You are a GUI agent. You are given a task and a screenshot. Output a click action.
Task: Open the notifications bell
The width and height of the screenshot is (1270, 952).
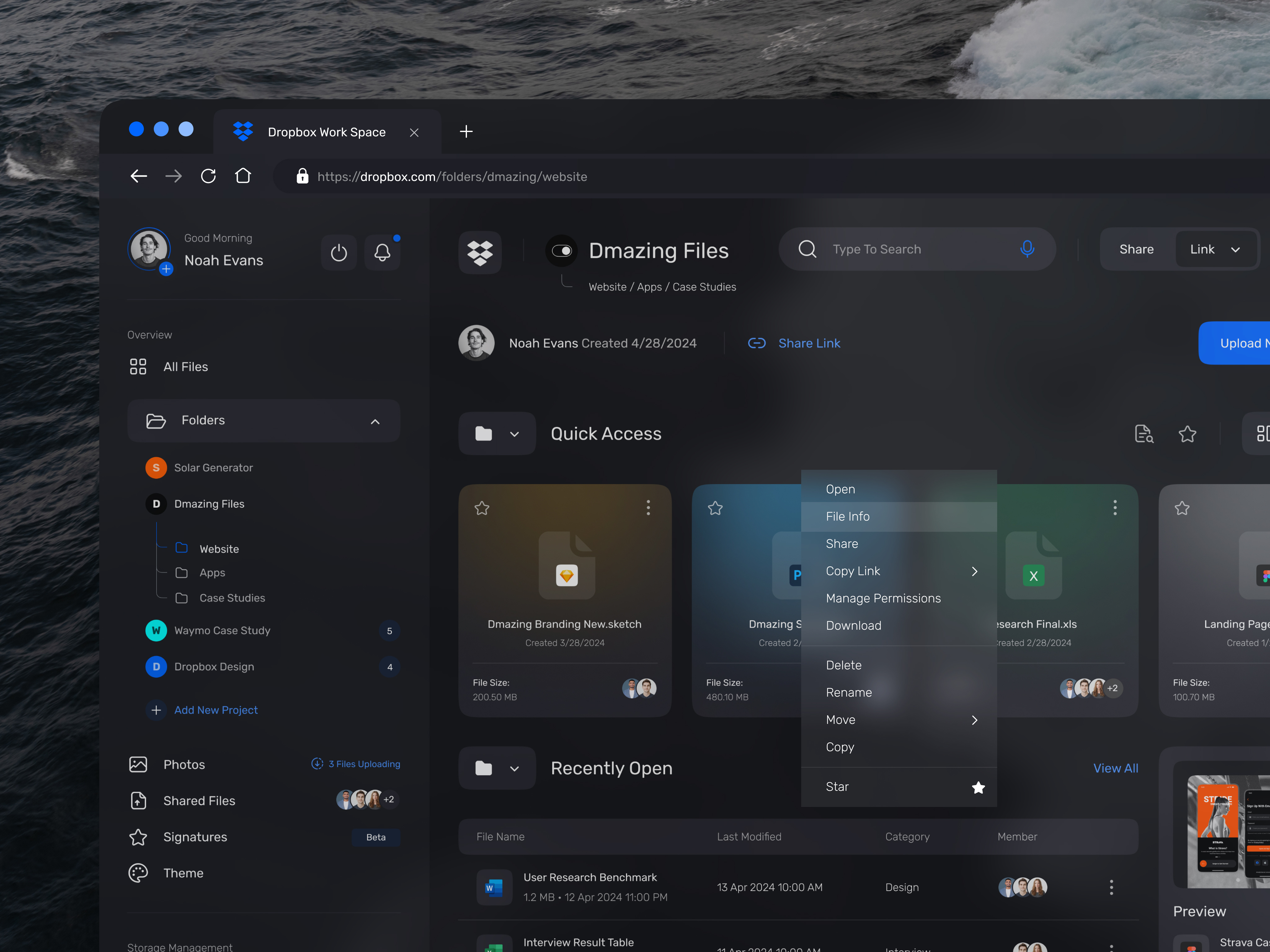click(x=382, y=252)
